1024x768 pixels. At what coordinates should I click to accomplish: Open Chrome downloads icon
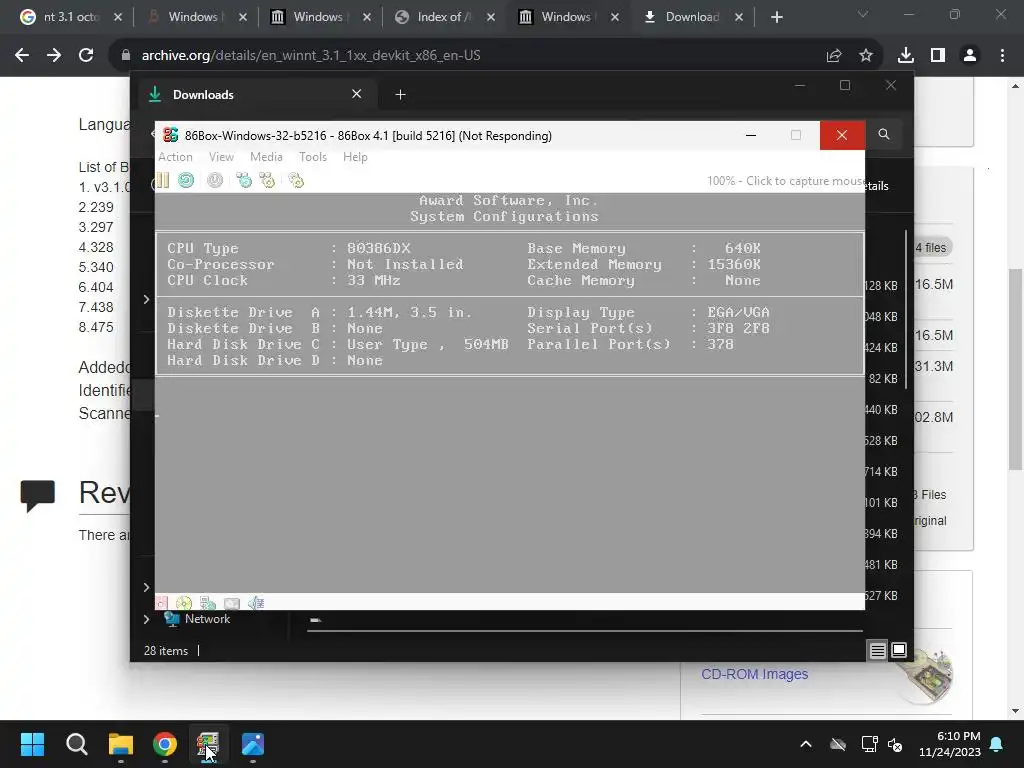click(906, 56)
